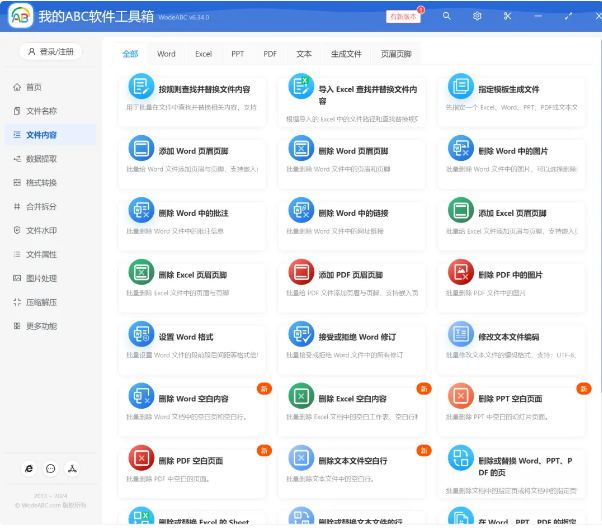Click the scissors tool icon in title bar
This screenshot has width=602, height=528.
(x=507, y=16)
